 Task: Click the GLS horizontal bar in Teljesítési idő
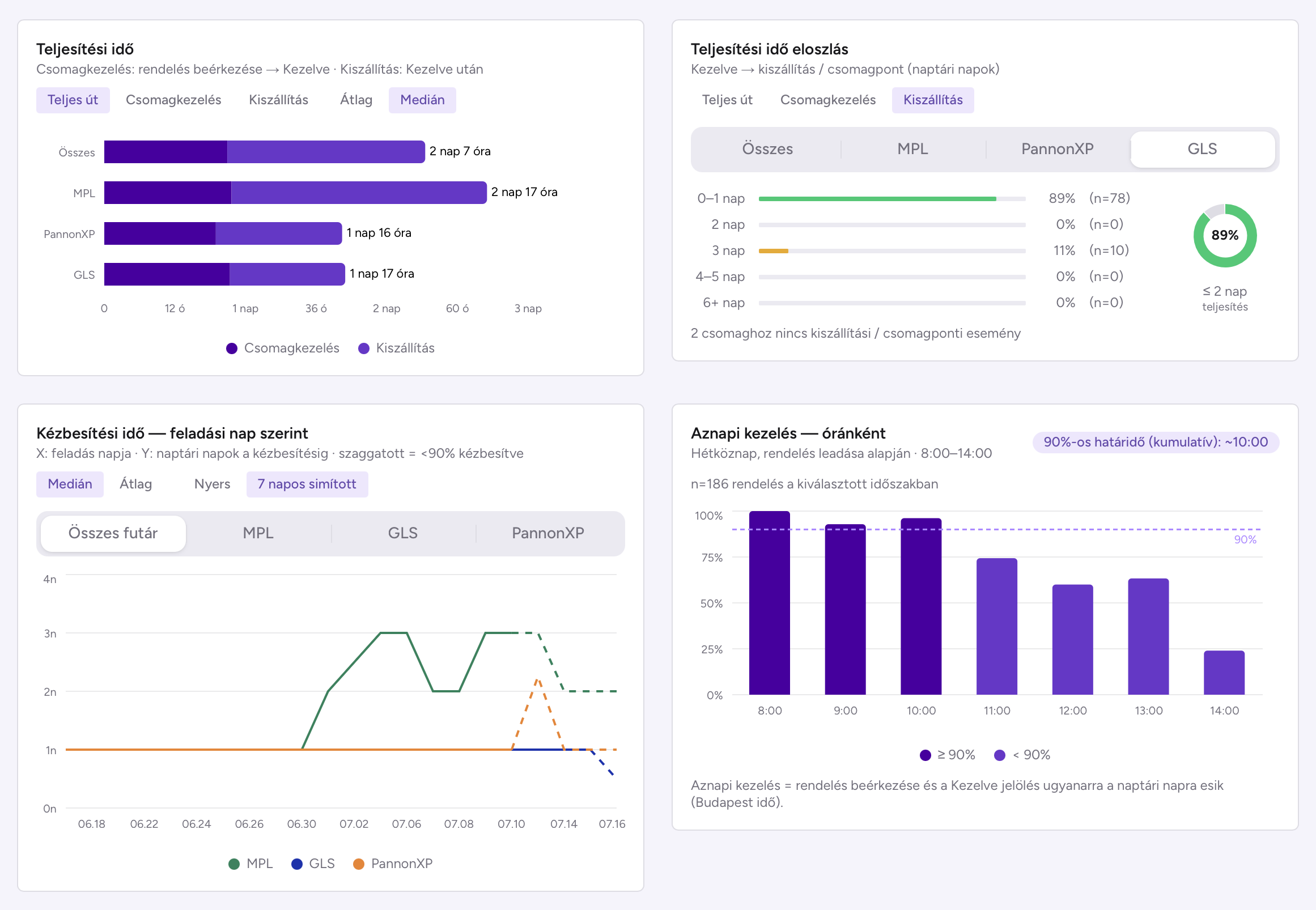click(x=224, y=274)
